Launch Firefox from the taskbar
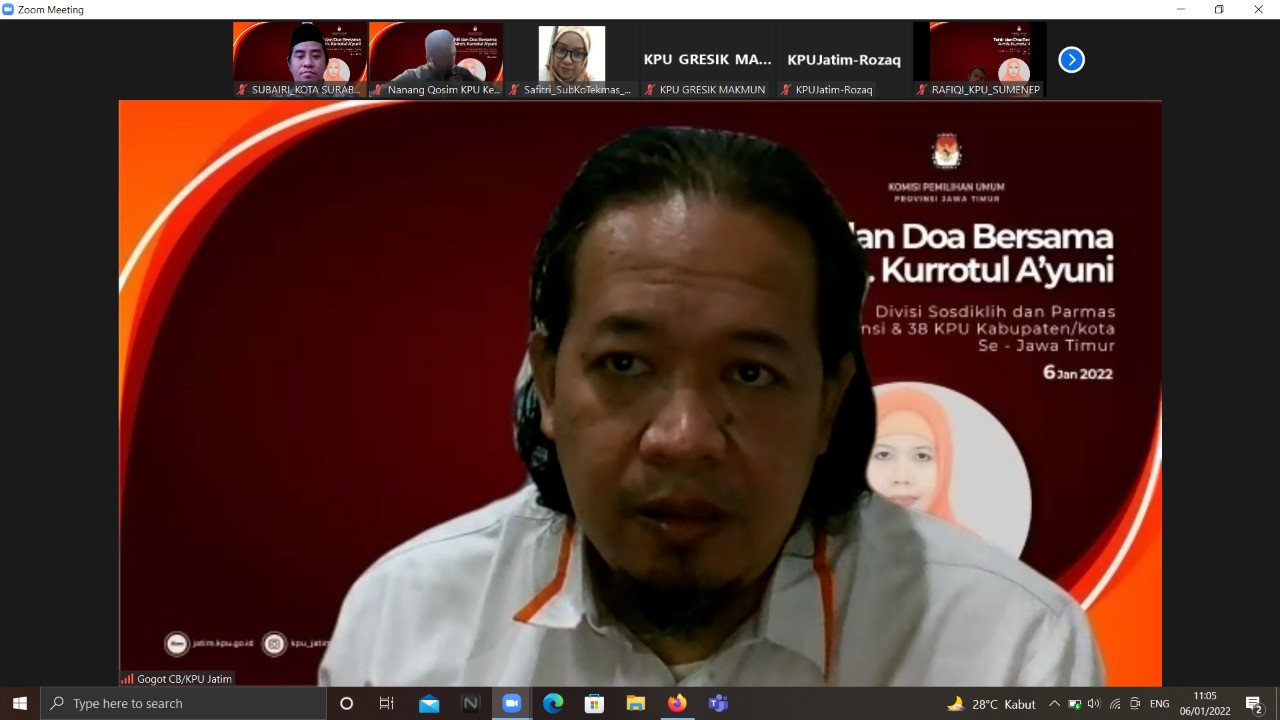1280x720 pixels. (x=677, y=704)
